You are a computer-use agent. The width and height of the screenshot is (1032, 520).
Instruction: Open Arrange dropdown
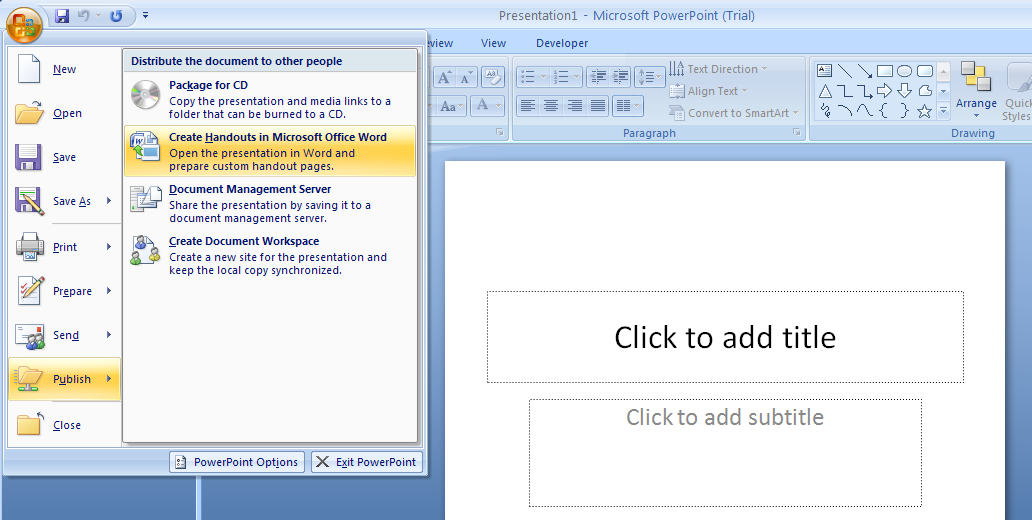tap(976, 89)
